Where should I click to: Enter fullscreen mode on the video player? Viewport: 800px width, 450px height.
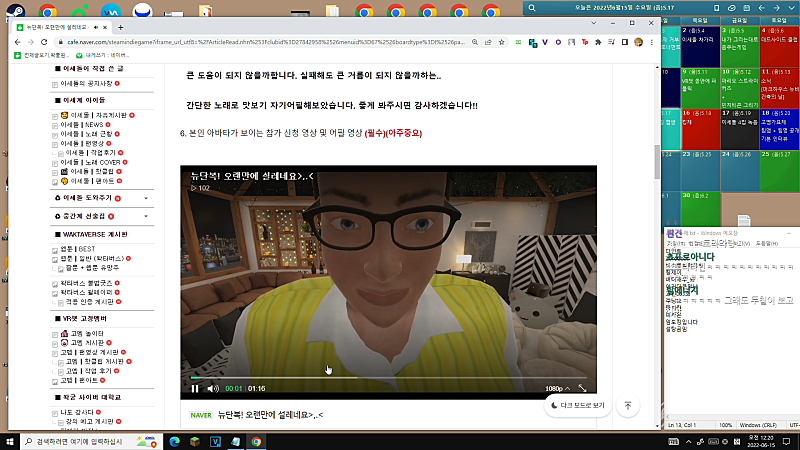(x=582, y=389)
